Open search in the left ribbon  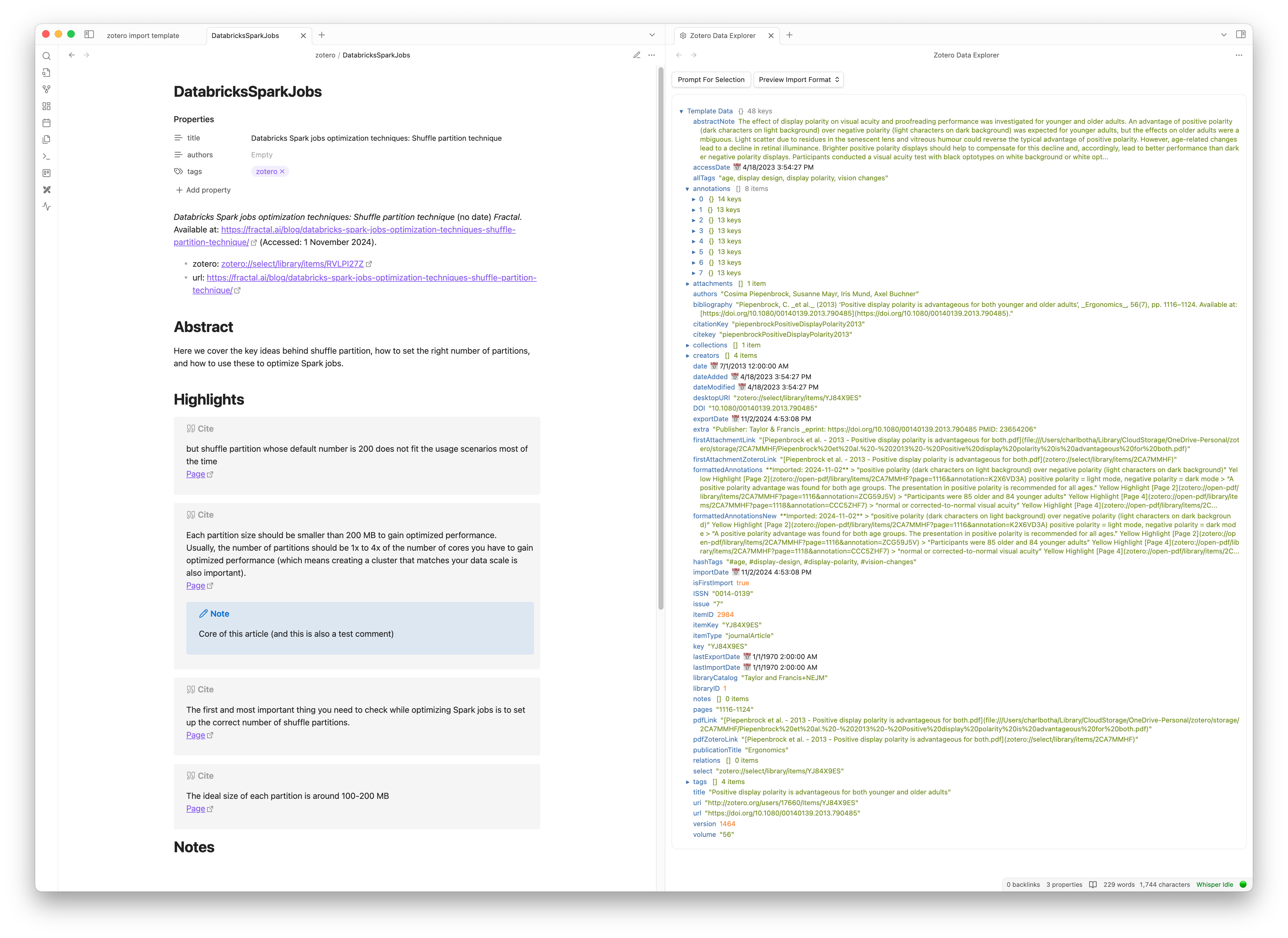(x=46, y=56)
